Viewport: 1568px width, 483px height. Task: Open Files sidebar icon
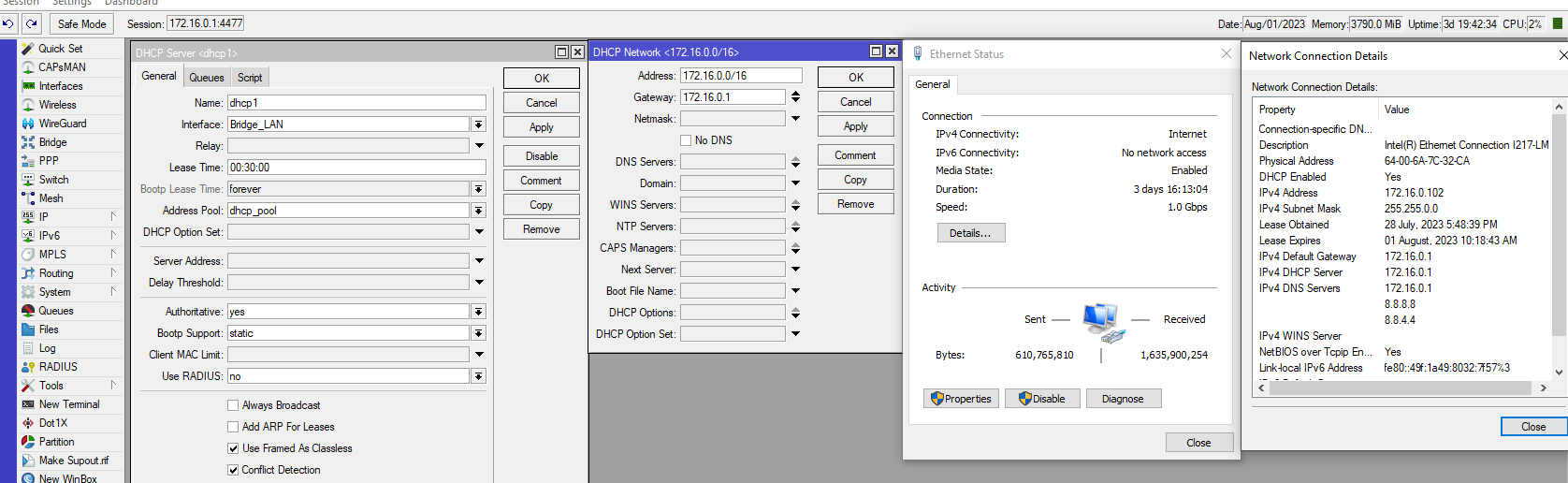pos(28,329)
